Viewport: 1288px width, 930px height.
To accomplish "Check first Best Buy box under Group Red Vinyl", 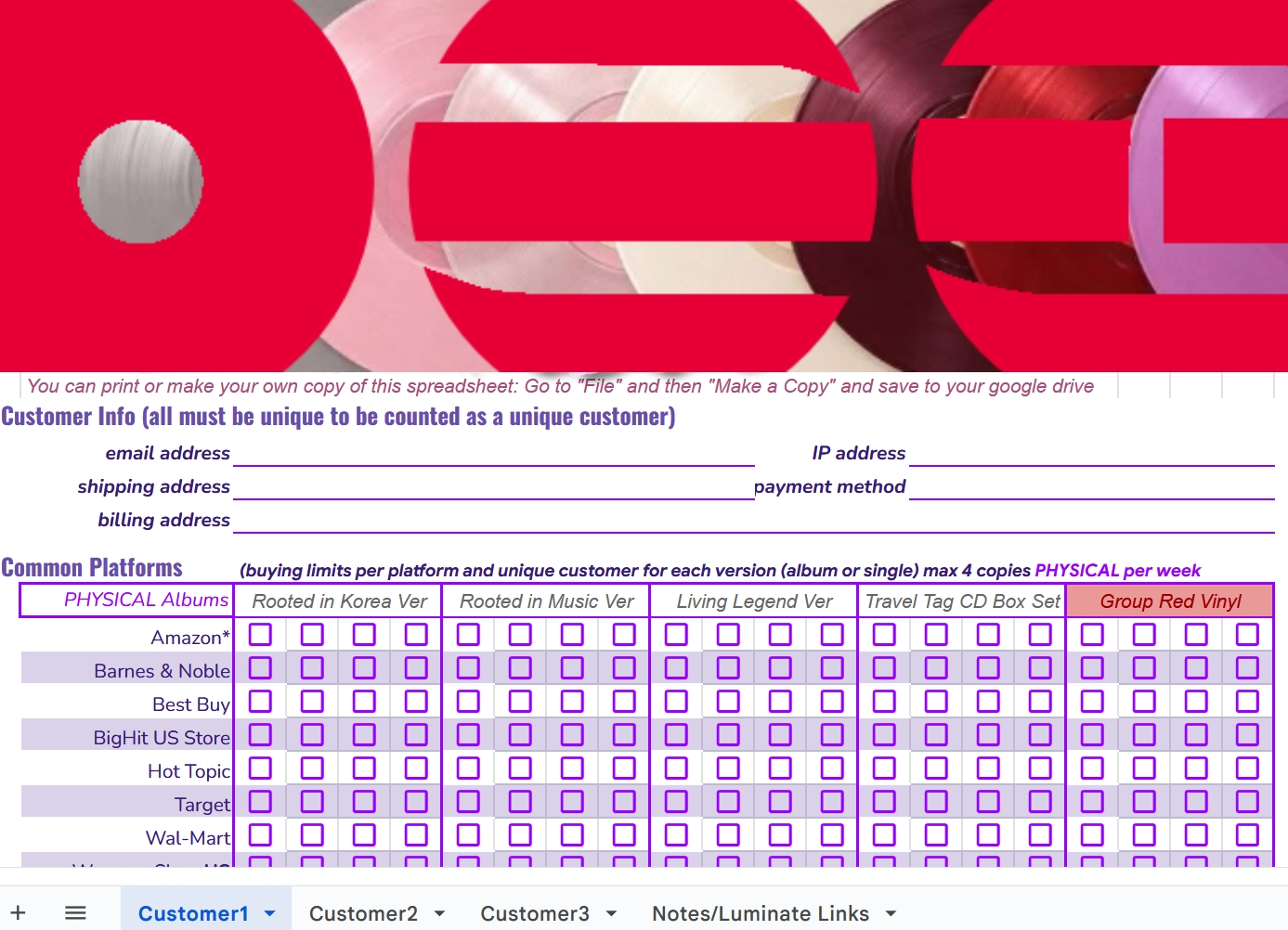I will 1092,701.
